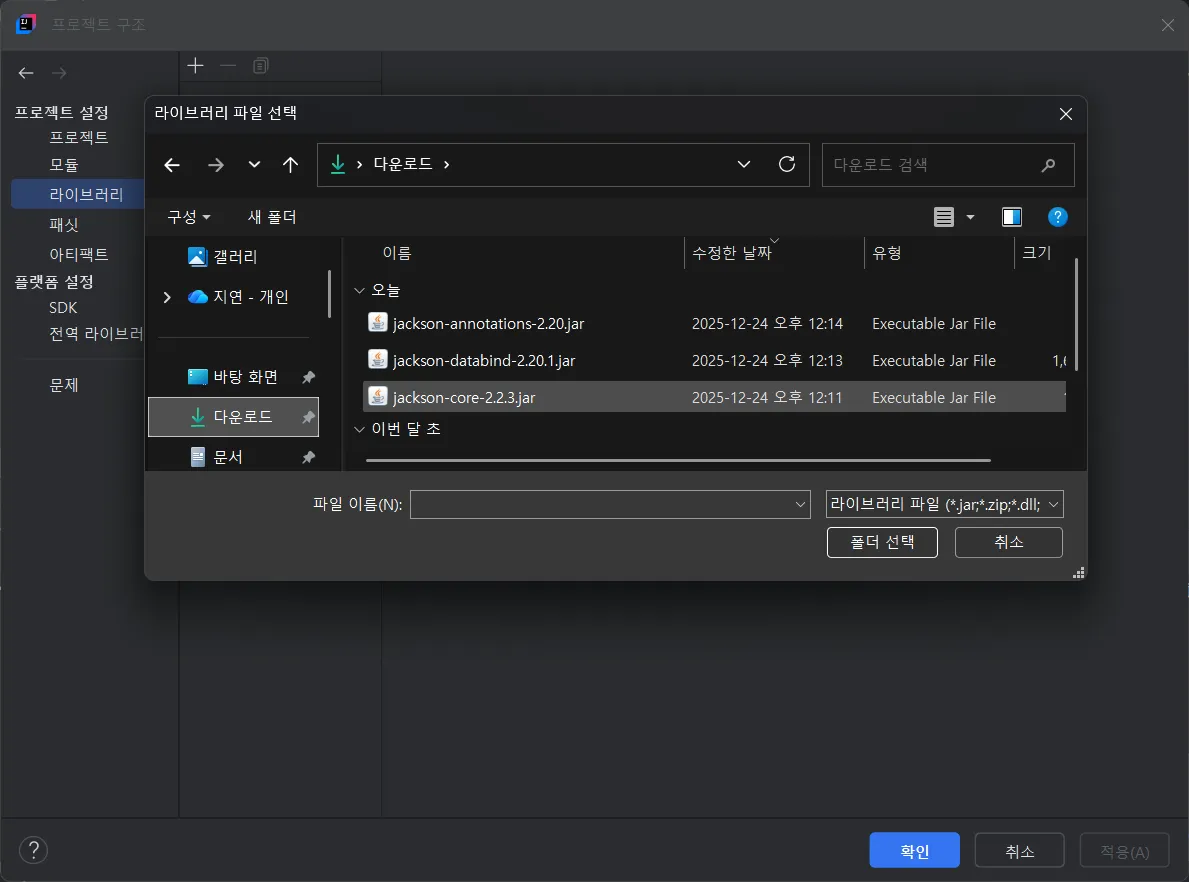Click the navigation pane scrollbar

pyautogui.click(x=329, y=294)
